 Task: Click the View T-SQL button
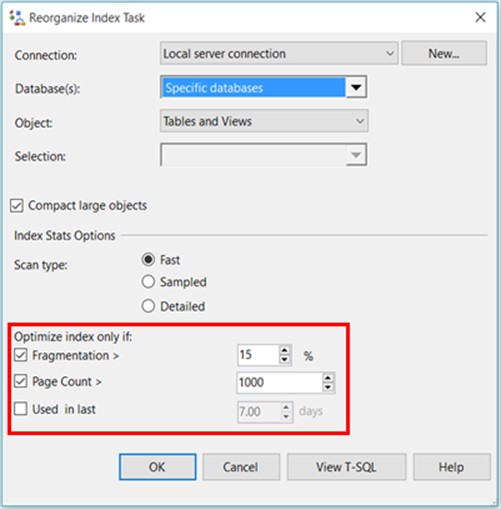click(x=346, y=467)
